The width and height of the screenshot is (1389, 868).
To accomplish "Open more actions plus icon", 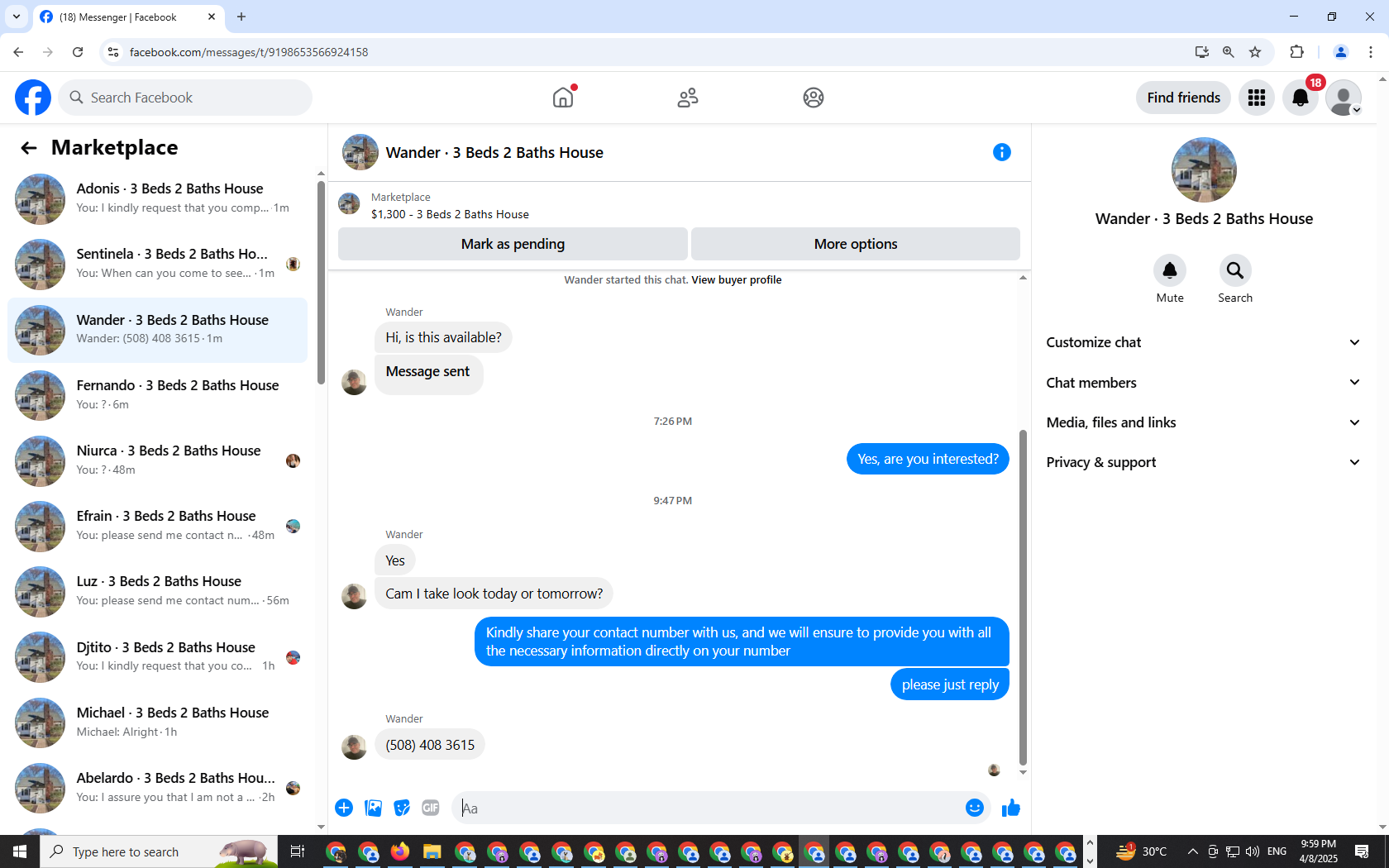I will point(344,808).
